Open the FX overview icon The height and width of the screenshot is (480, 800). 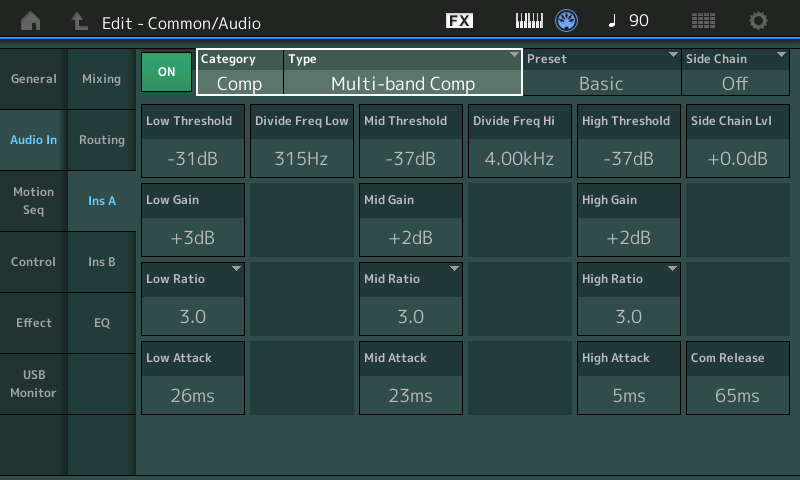tap(459, 21)
